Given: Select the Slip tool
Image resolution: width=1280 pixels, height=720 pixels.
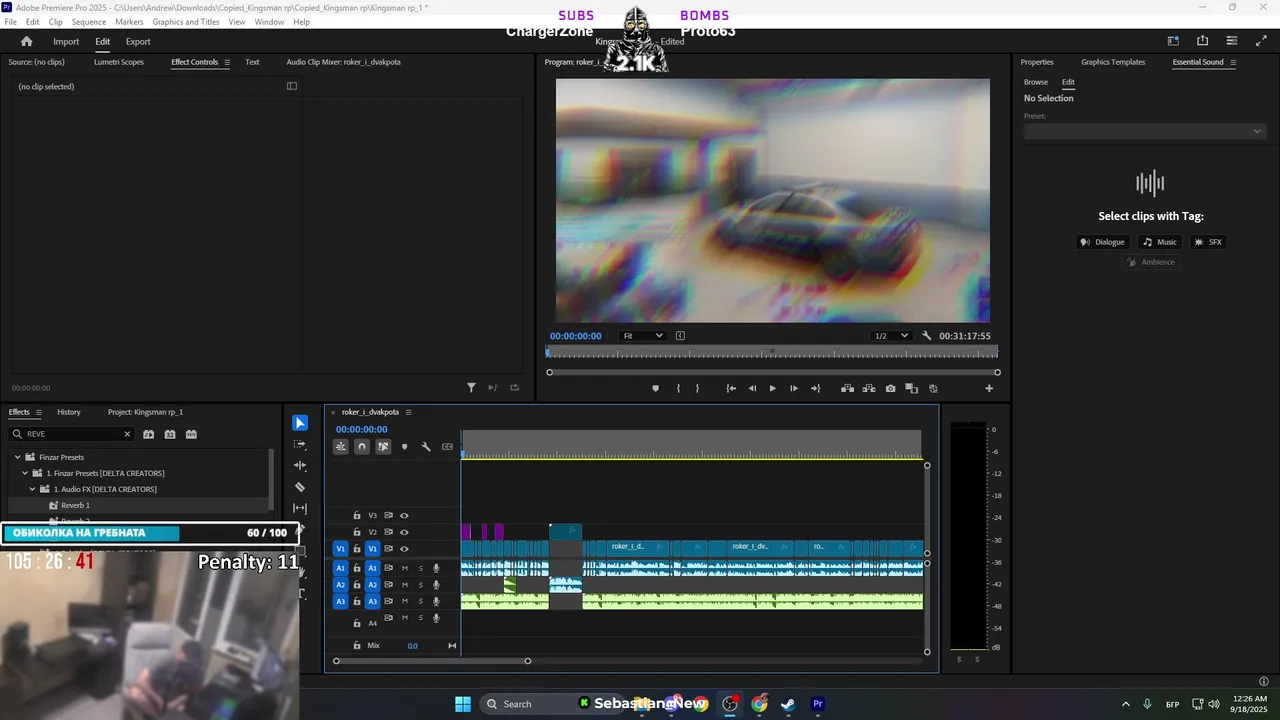Looking at the screenshot, I should (300, 508).
